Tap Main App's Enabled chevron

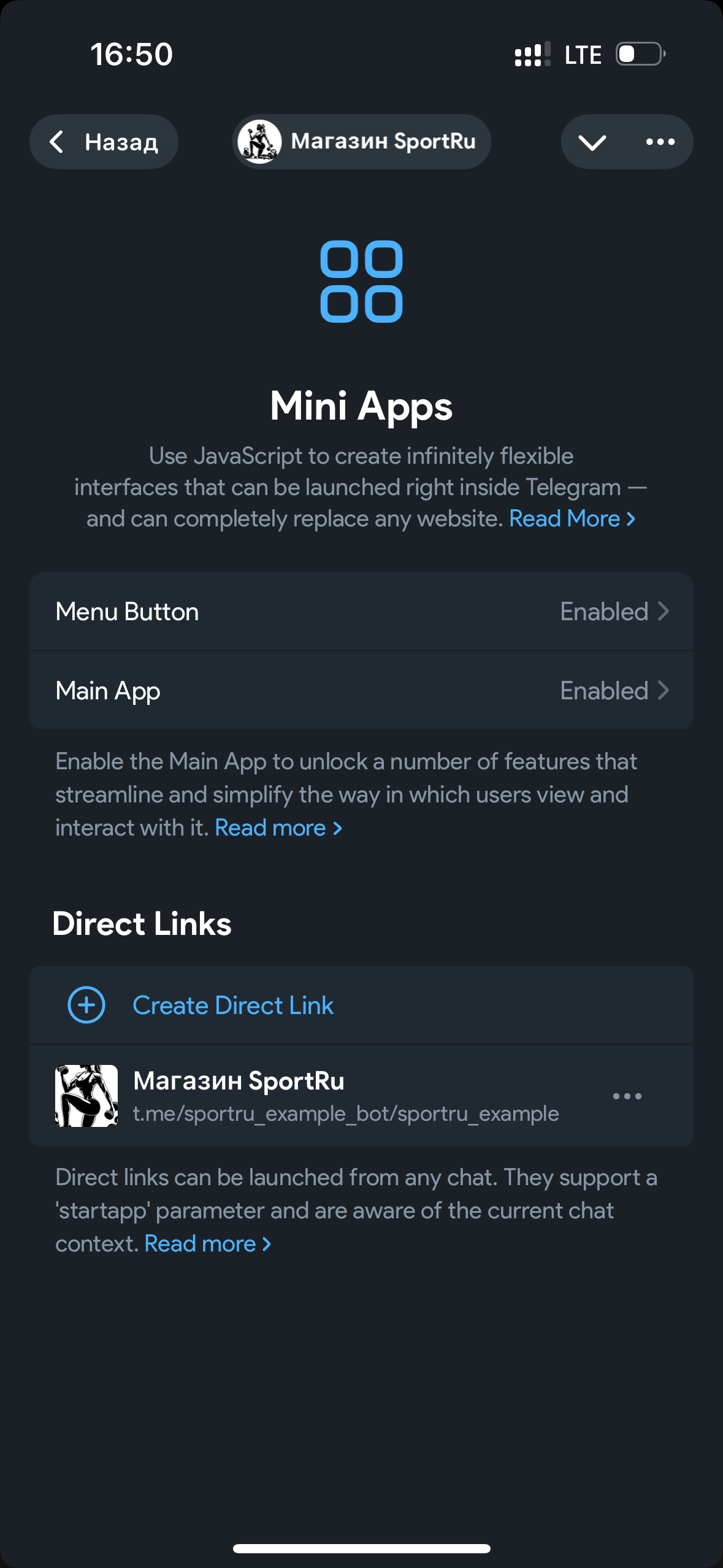point(663,691)
